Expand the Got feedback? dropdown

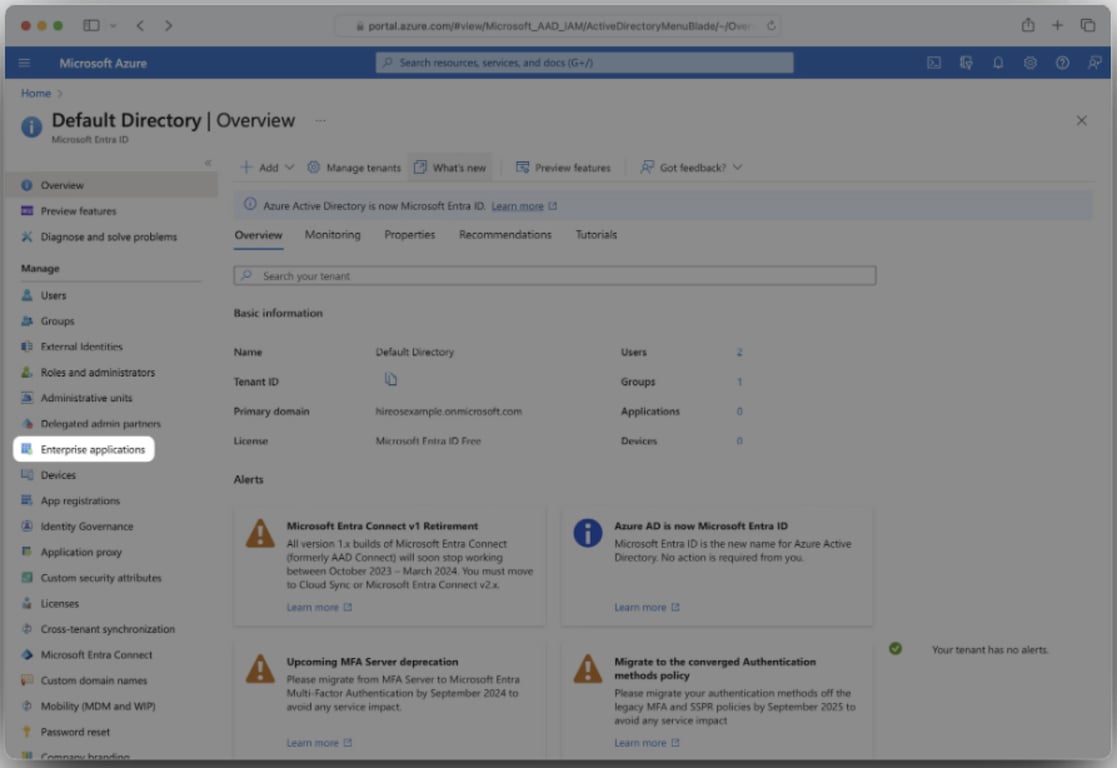pos(691,167)
